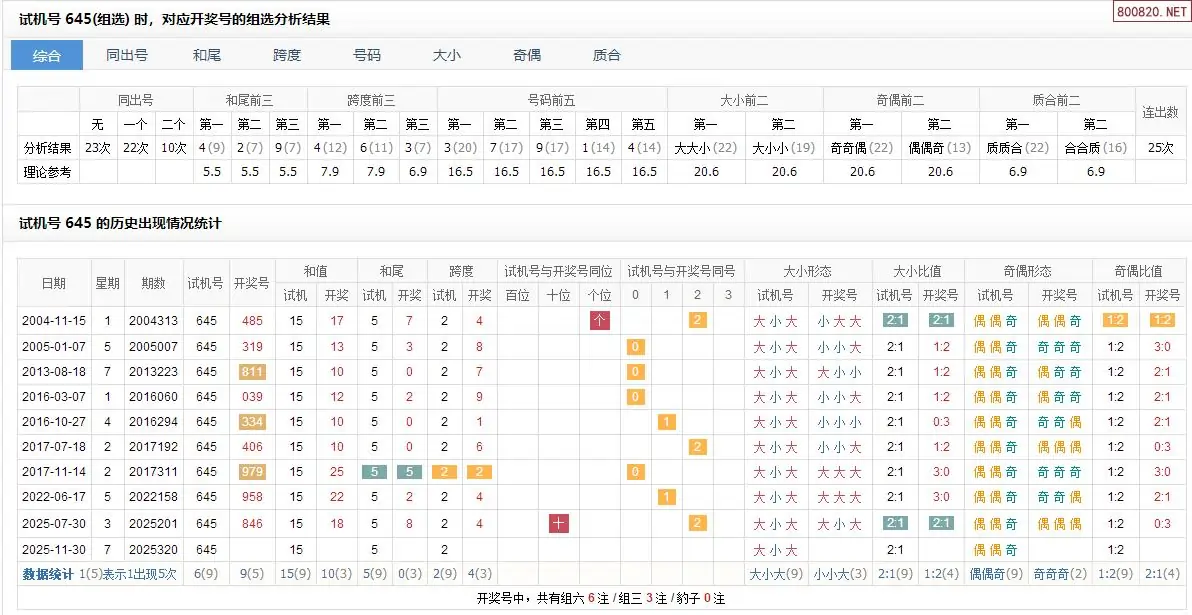This screenshot has height=615, width=1192.
Task: Select the highlighted 334 winning number
Action: click(252, 422)
